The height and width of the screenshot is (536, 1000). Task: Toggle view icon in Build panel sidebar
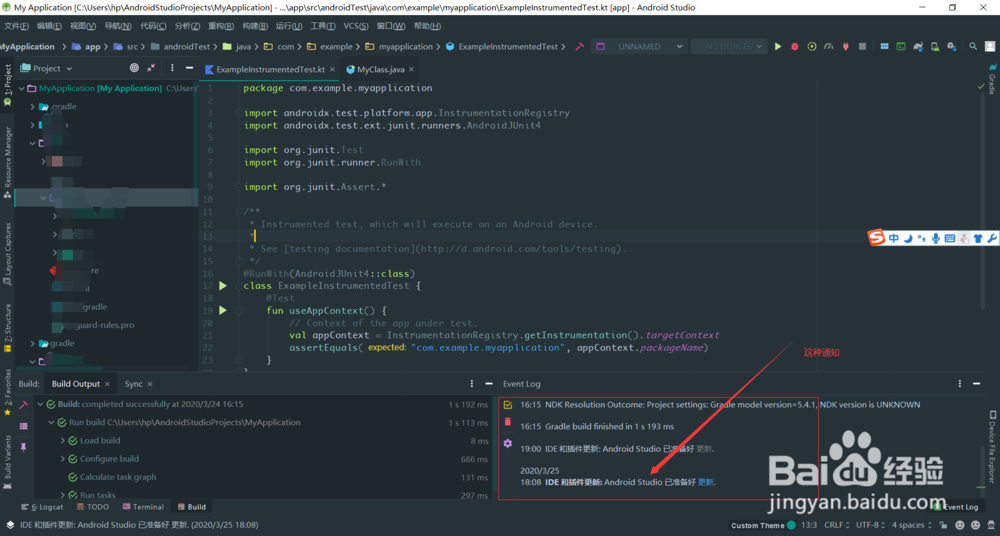(x=24, y=426)
